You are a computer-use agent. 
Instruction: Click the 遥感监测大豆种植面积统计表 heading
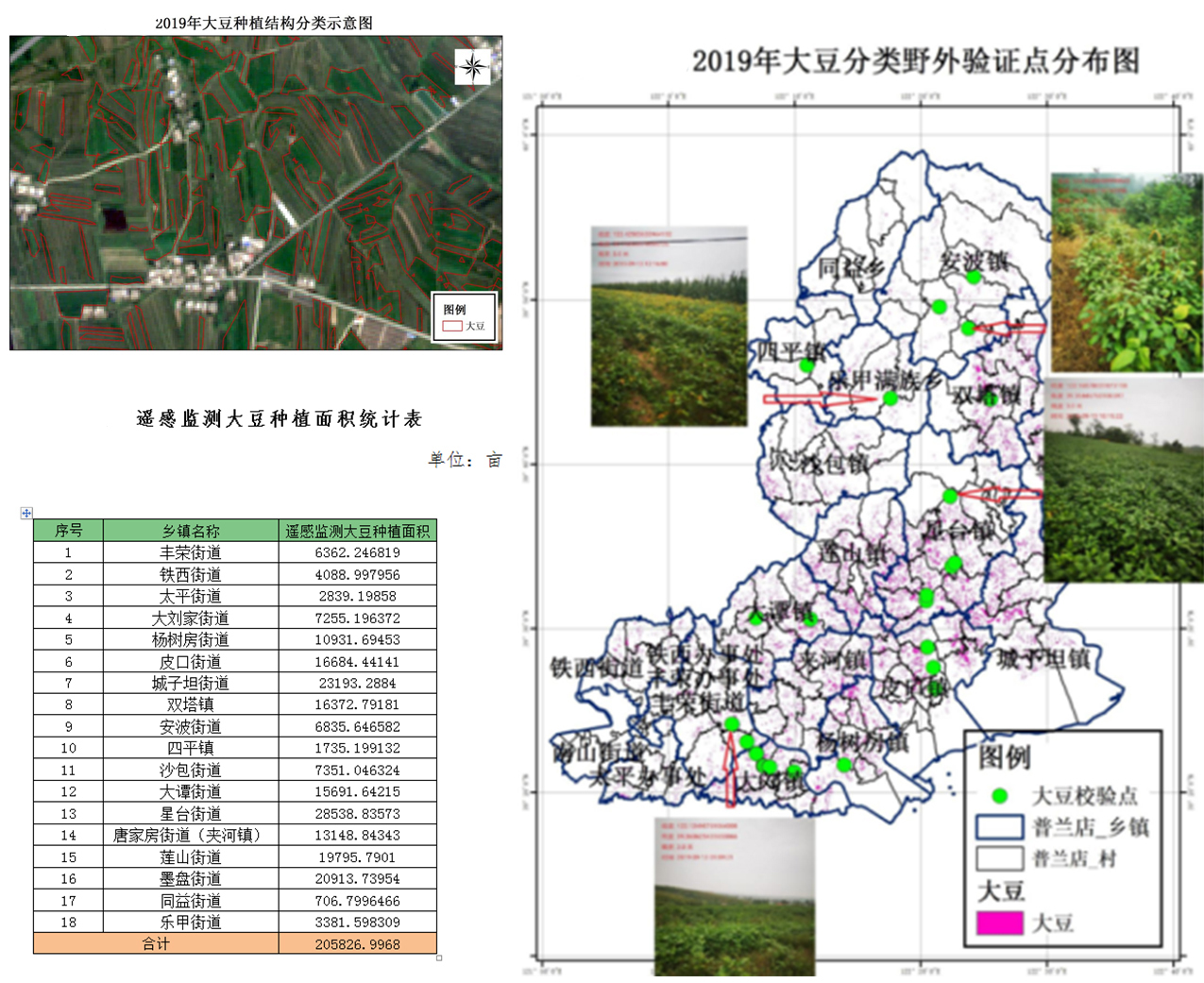coord(280,418)
